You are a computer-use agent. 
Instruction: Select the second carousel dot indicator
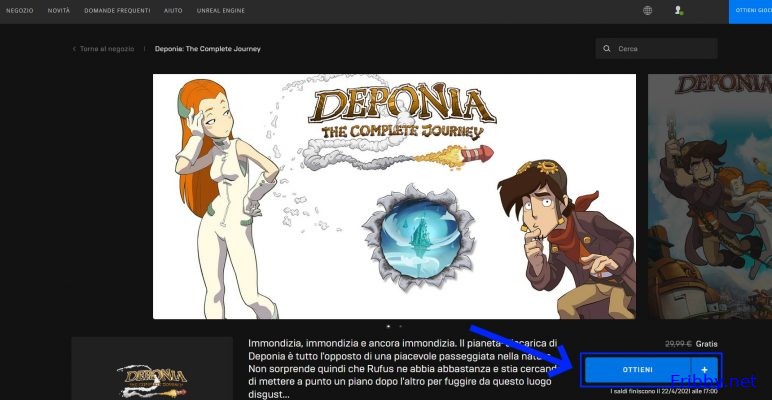[400, 326]
